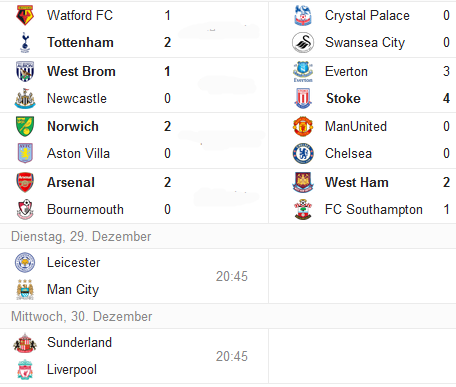Select the Leicester fox badge
Image resolution: width=456 pixels, height=387 pixels.
pyautogui.click(x=25, y=262)
